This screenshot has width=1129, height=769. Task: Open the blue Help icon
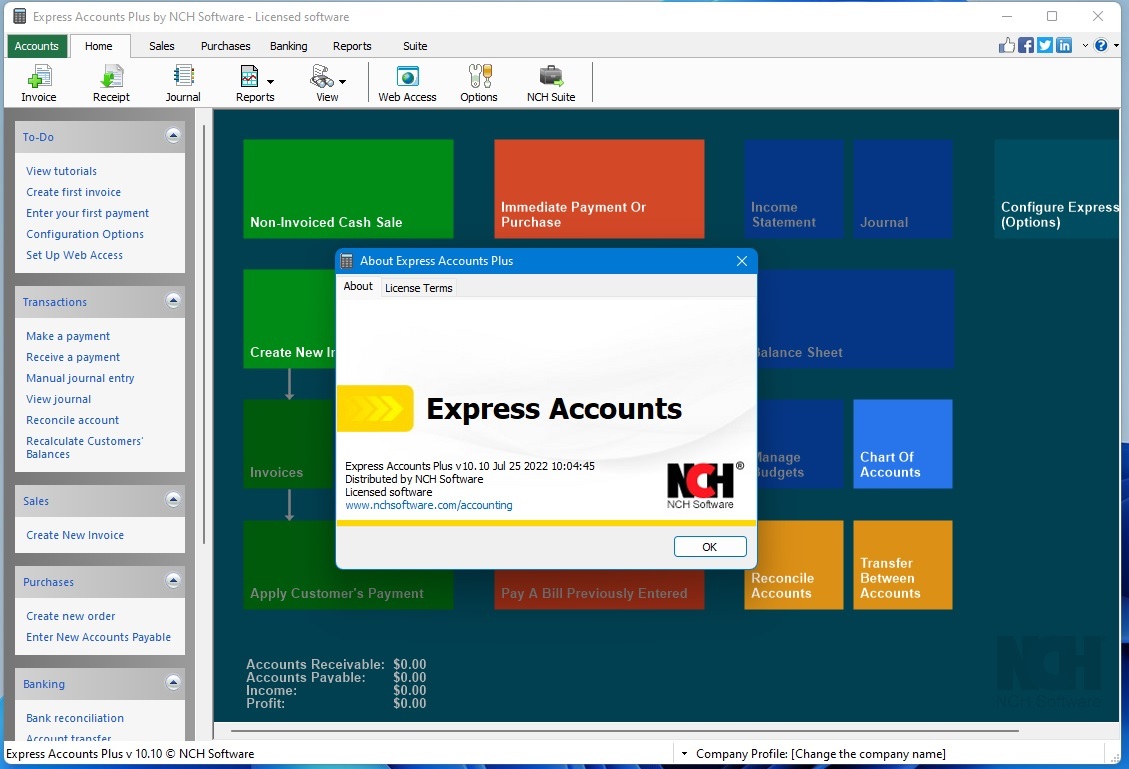click(x=1101, y=45)
